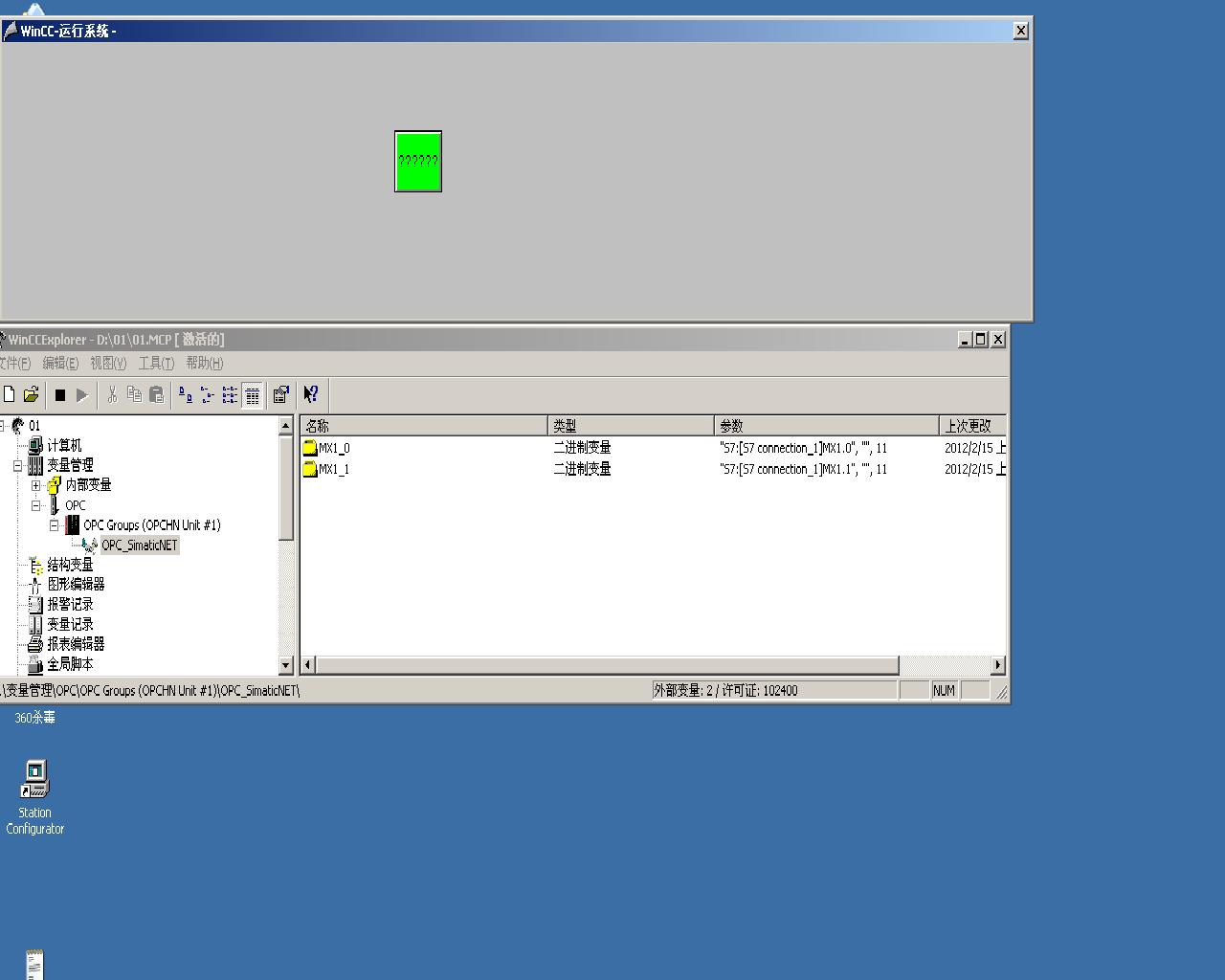Open the 文件(F) menu

(x=14, y=364)
